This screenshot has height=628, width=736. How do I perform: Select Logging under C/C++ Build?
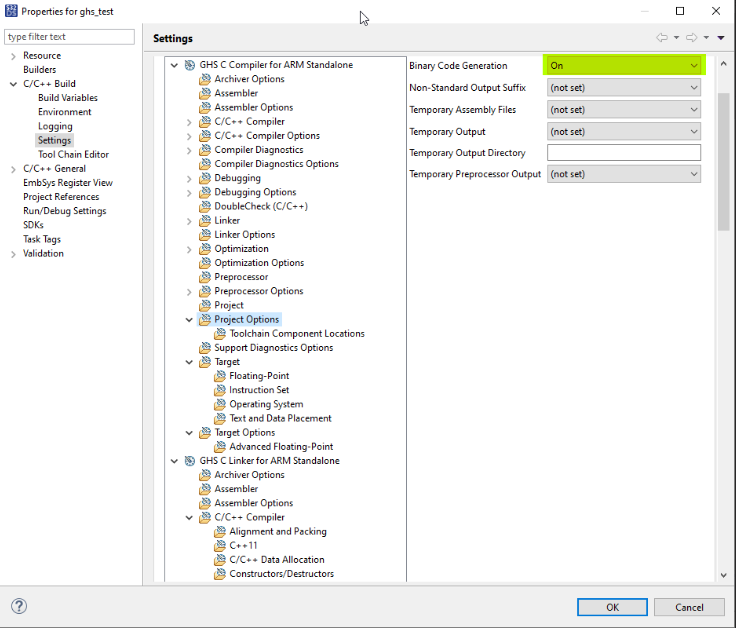[55, 126]
